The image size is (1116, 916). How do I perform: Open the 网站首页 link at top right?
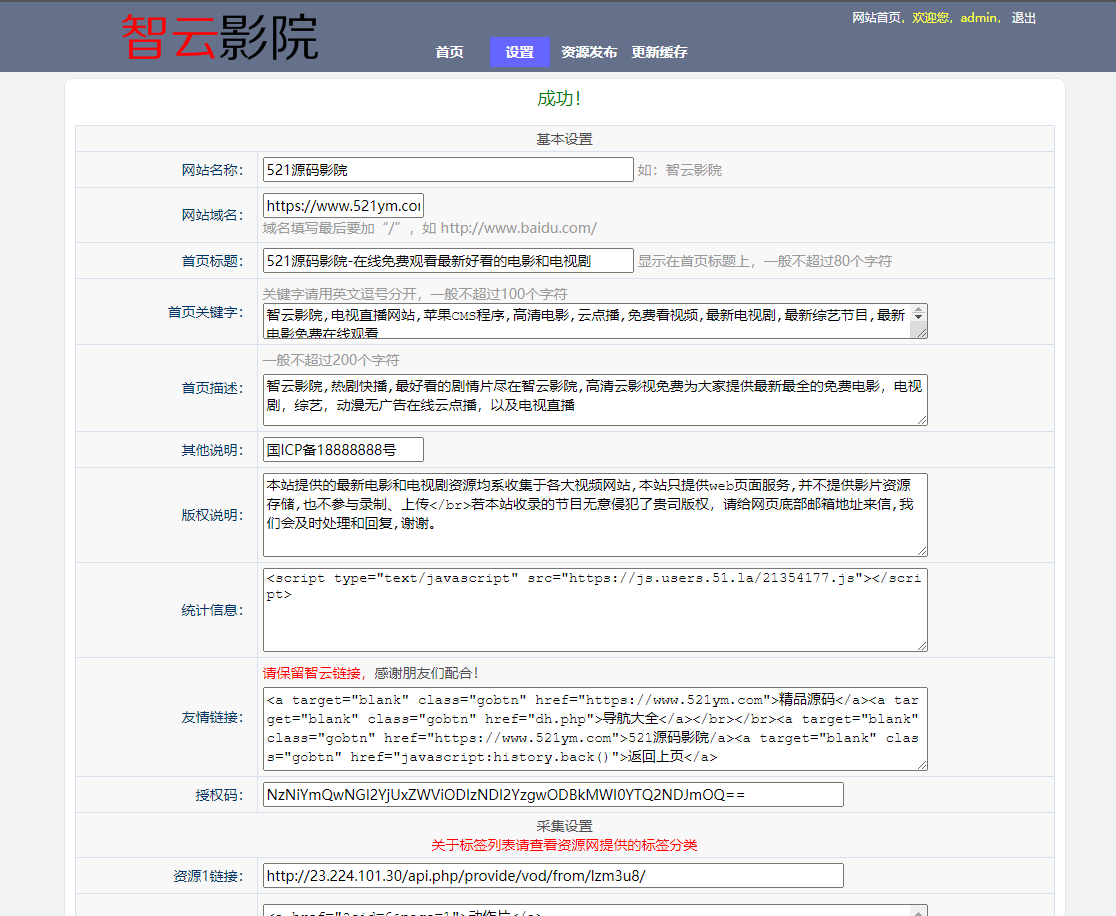pyautogui.click(x=876, y=18)
